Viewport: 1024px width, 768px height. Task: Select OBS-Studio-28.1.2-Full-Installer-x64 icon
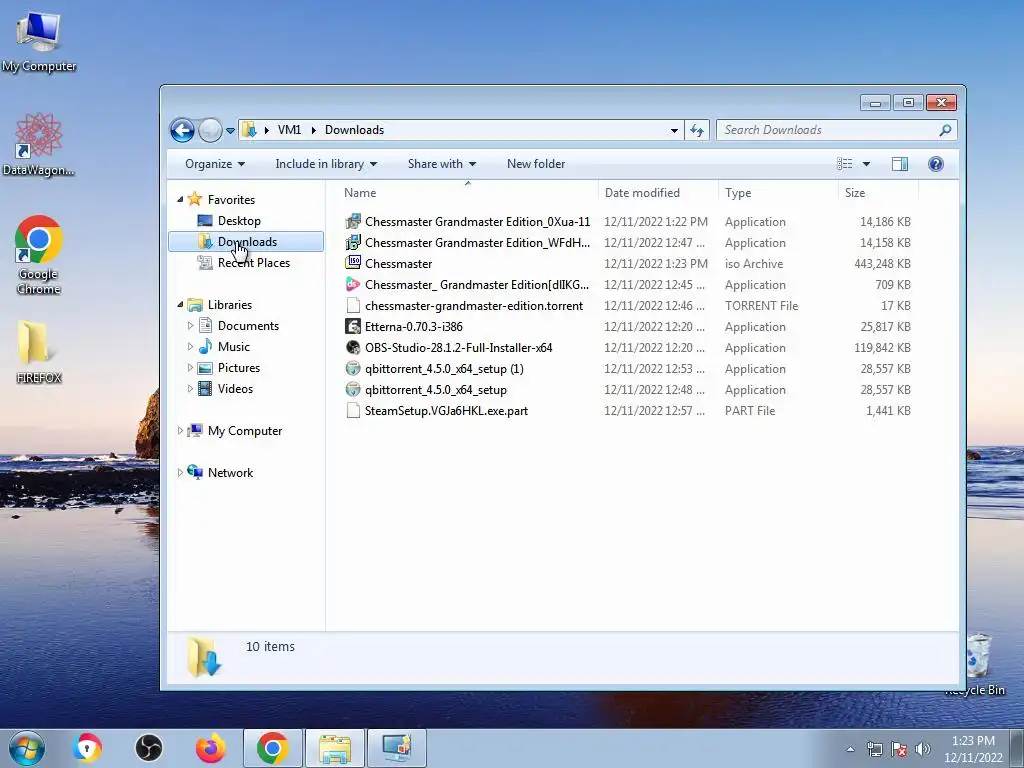coord(353,347)
